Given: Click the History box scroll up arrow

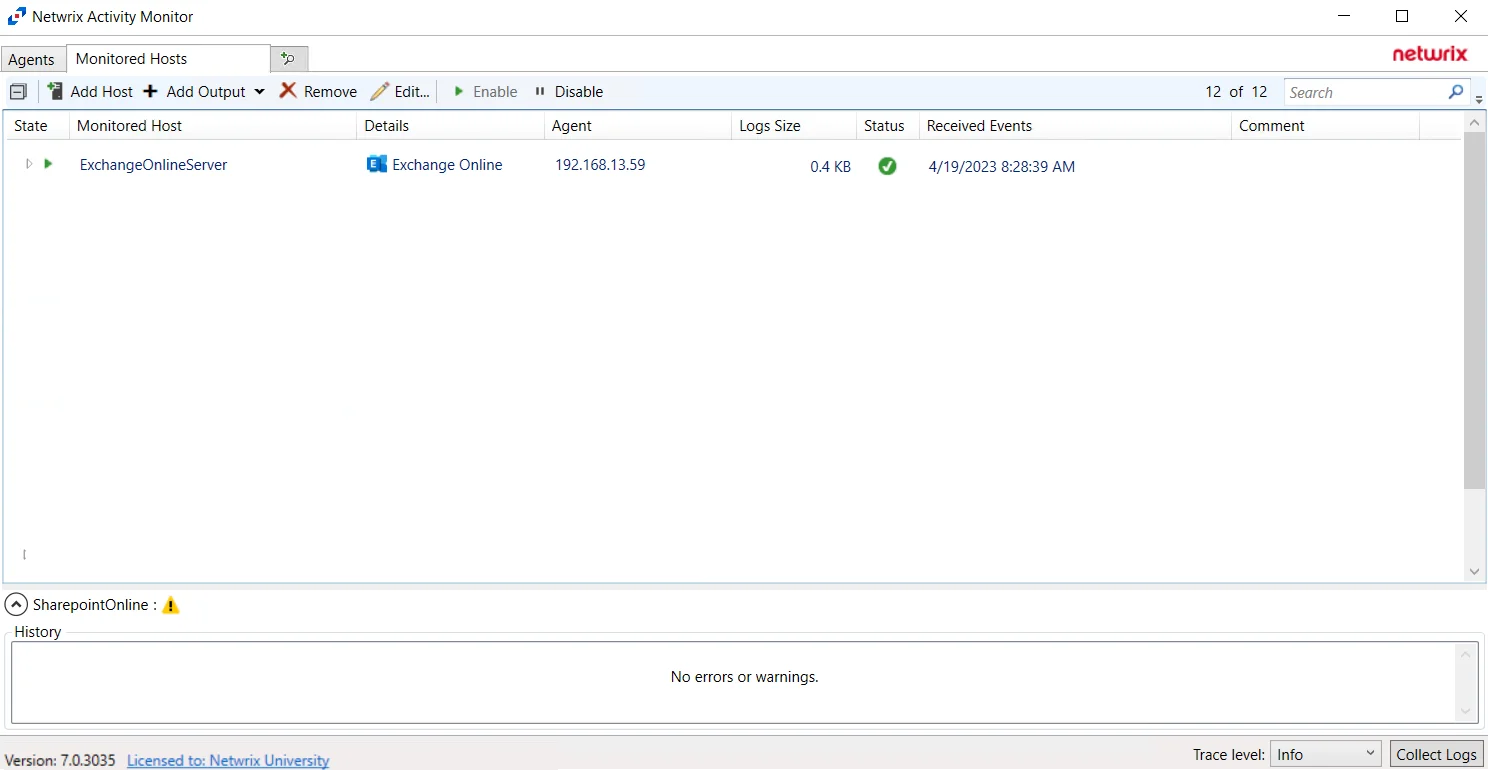Looking at the screenshot, I should [1467, 654].
